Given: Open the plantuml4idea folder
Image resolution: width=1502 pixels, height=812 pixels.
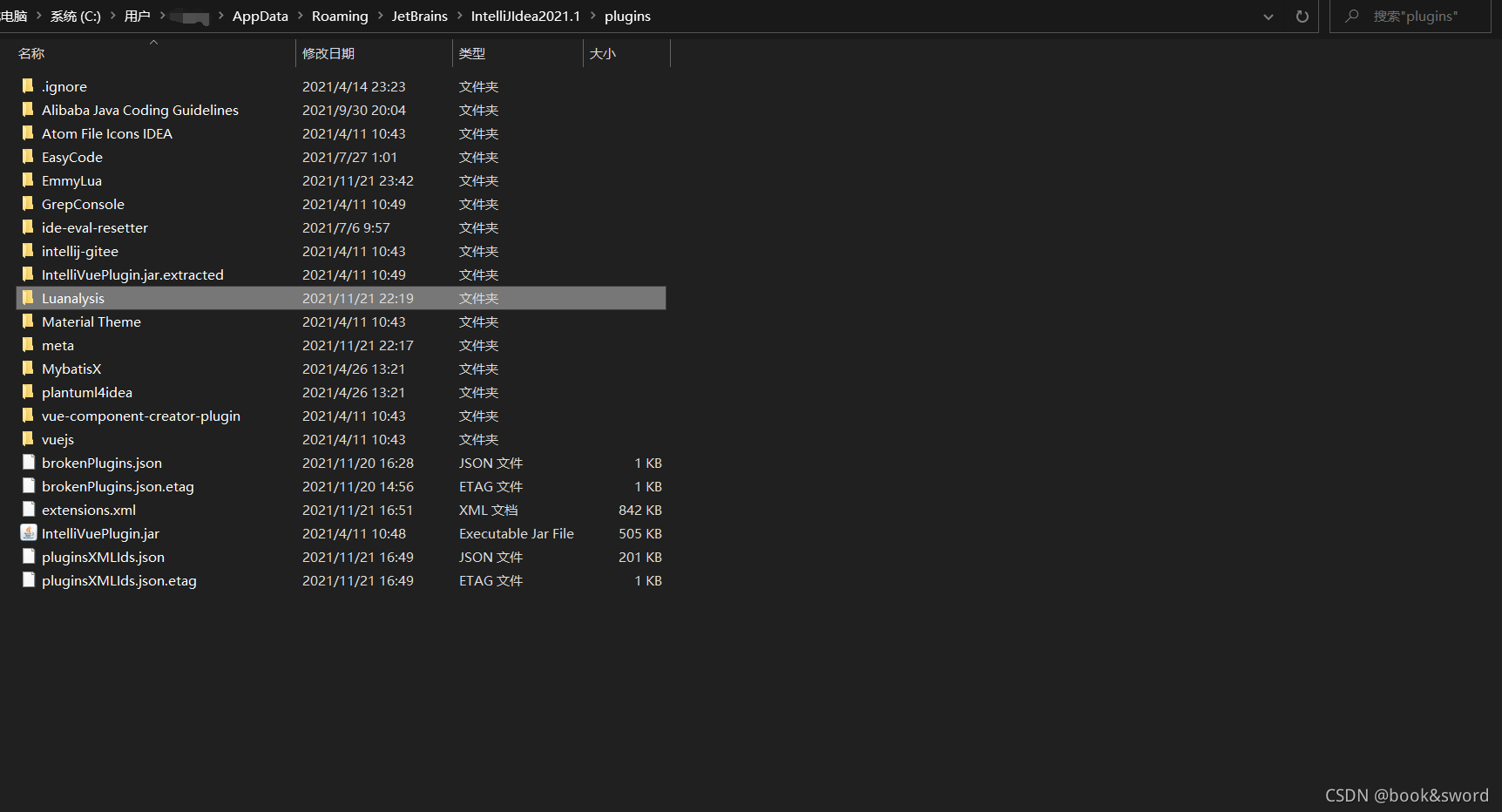Looking at the screenshot, I should click(87, 392).
